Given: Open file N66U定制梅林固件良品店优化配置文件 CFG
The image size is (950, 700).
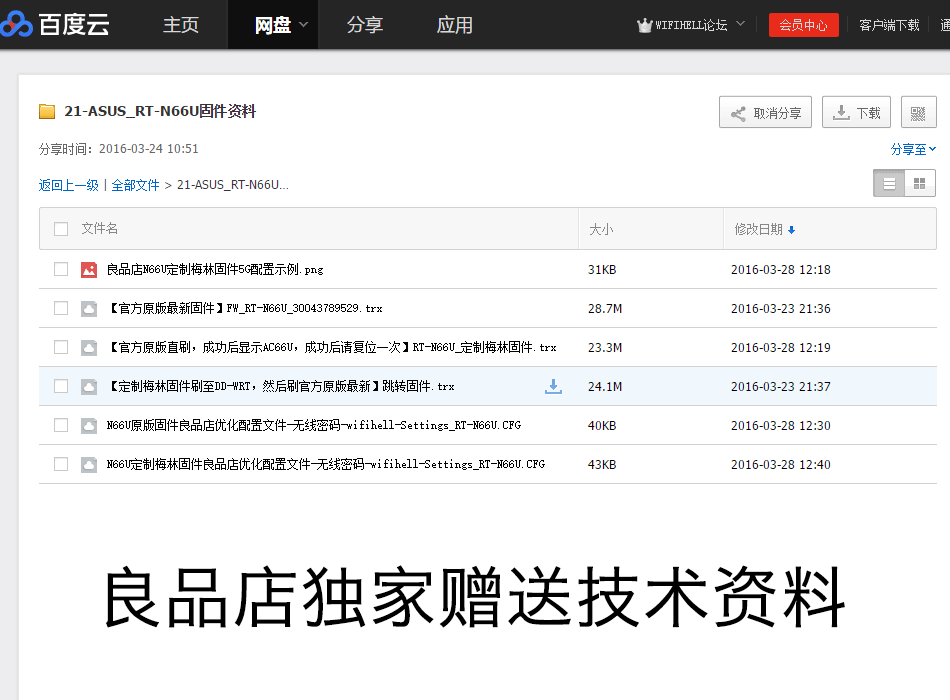Looking at the screenshot, I should click(x=325, y=465).
